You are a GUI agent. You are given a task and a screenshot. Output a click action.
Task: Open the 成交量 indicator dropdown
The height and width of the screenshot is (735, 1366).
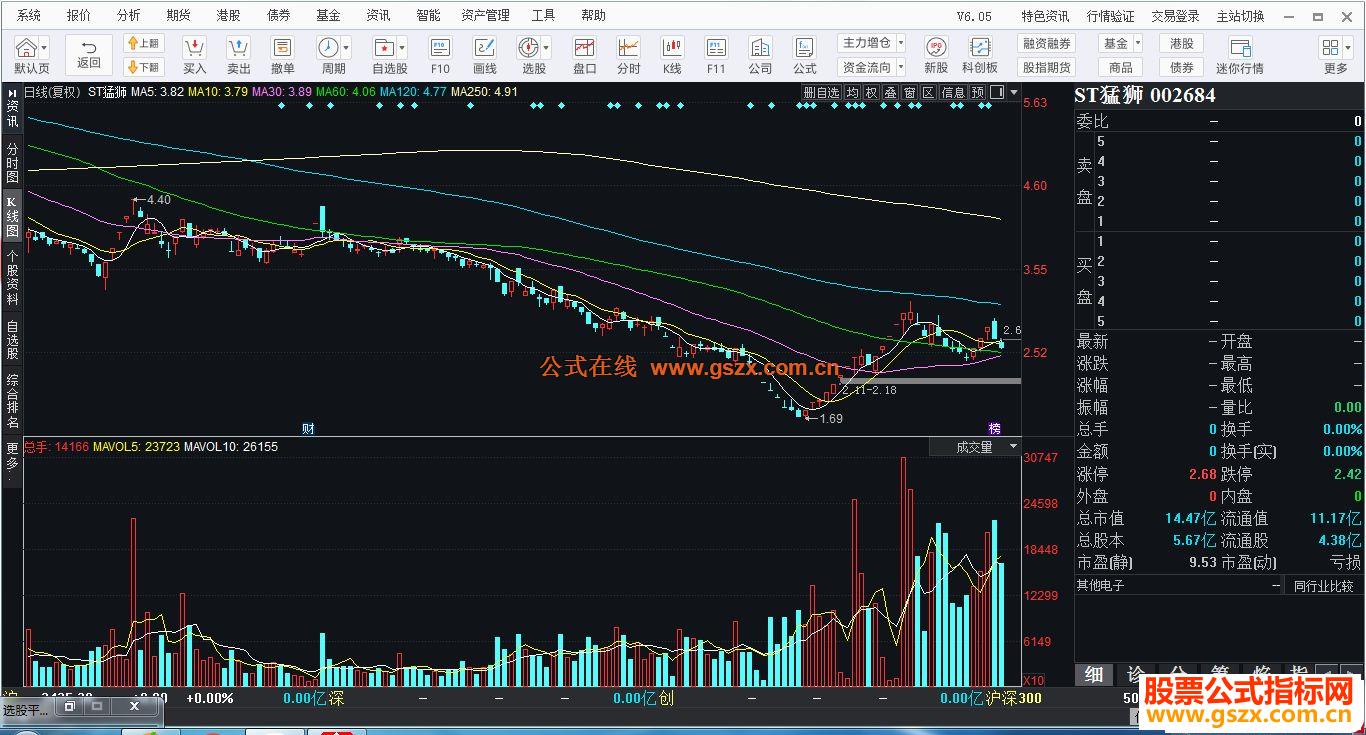pos(974,447)
